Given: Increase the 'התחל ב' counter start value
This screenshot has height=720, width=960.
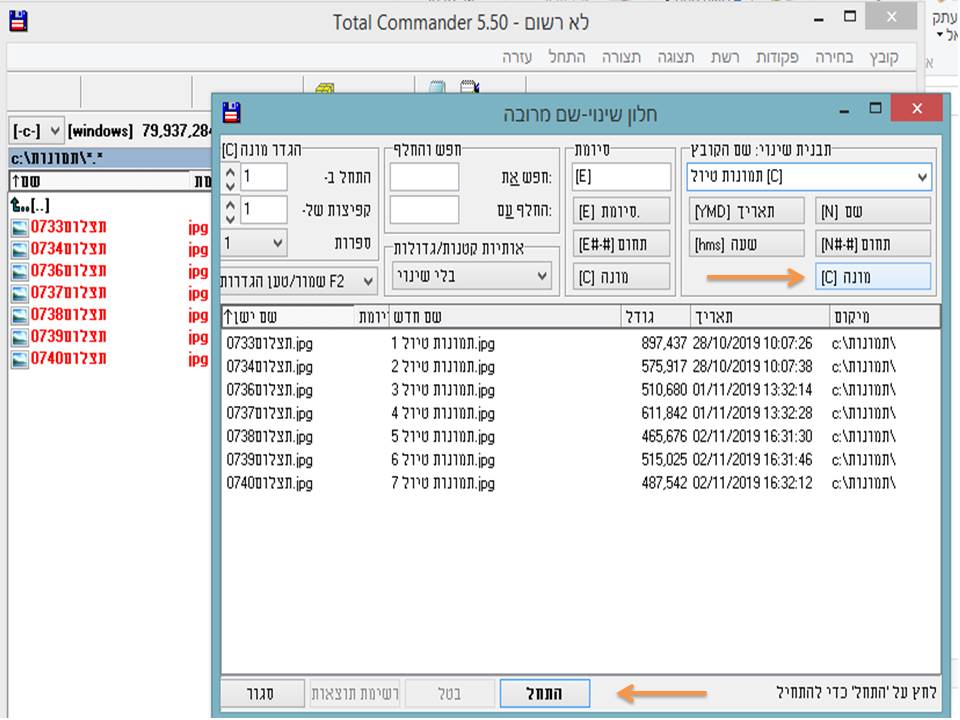Looking at the screenshot, I should tap(230, 172).
